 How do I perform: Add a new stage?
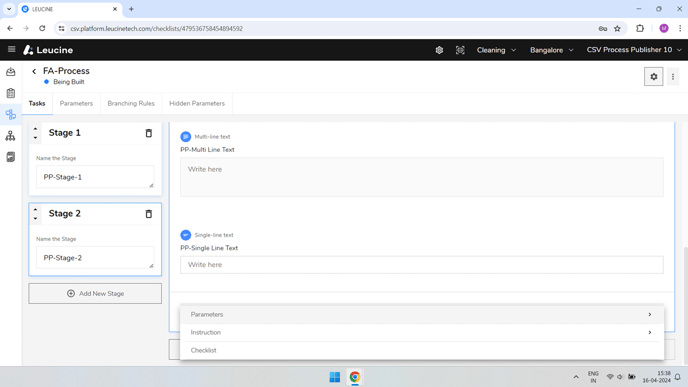[95, 294]
